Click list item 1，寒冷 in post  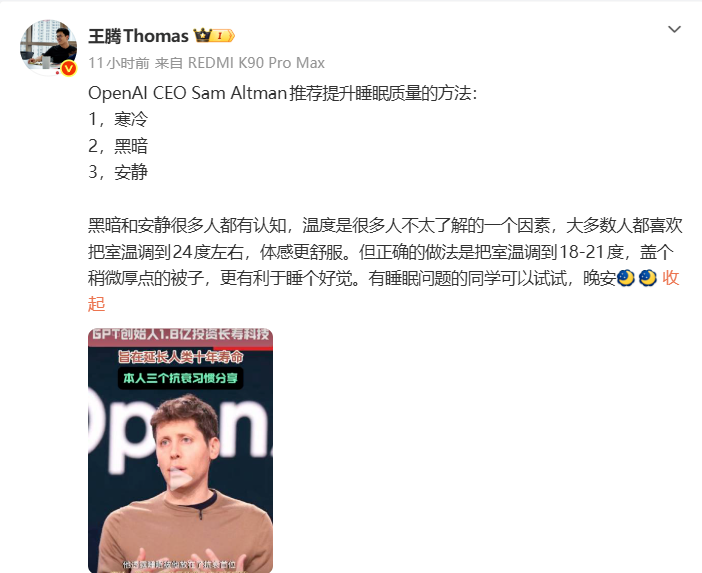pyautogui.click(x=118, y=120)
